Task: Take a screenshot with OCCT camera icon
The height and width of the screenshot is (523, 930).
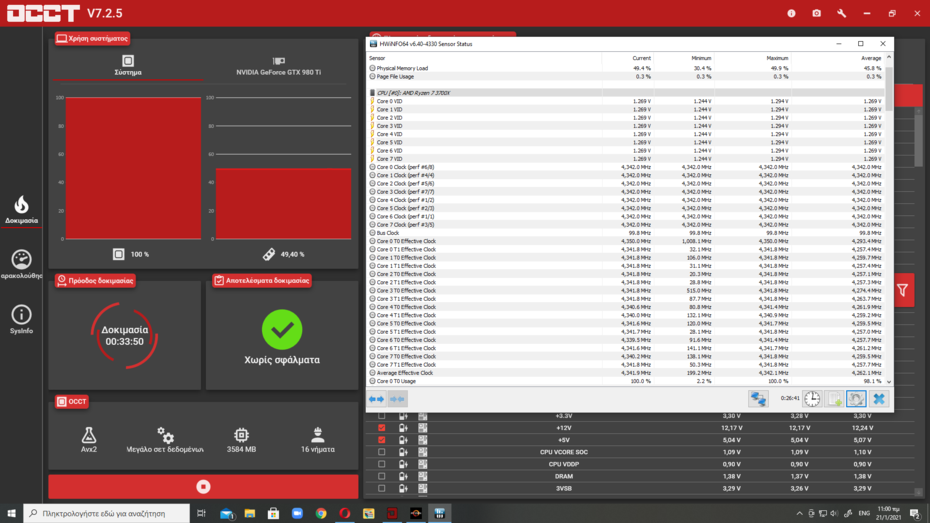Action: pyautogui.click(x=816, y=13)
